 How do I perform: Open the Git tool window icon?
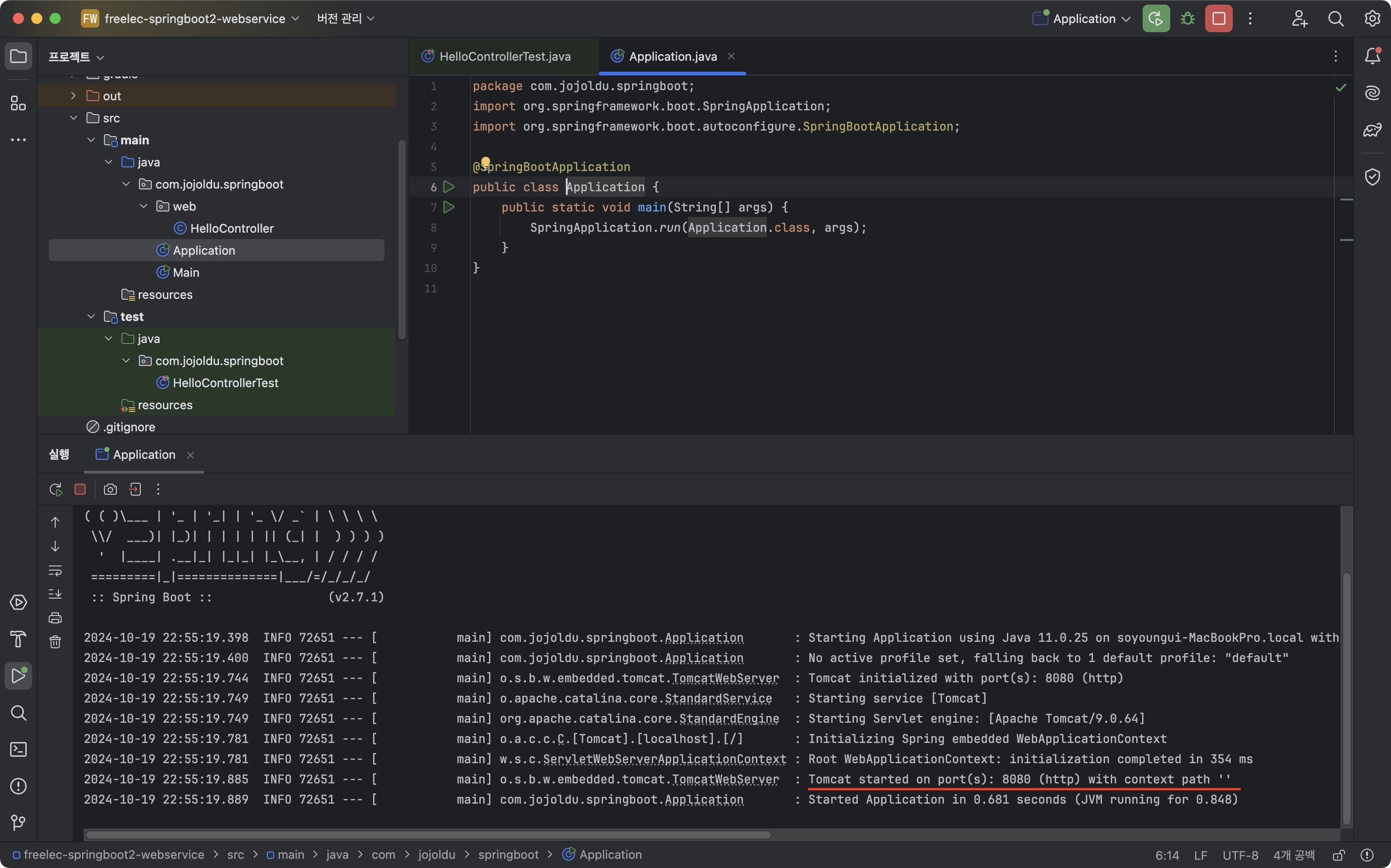point(18,822)
